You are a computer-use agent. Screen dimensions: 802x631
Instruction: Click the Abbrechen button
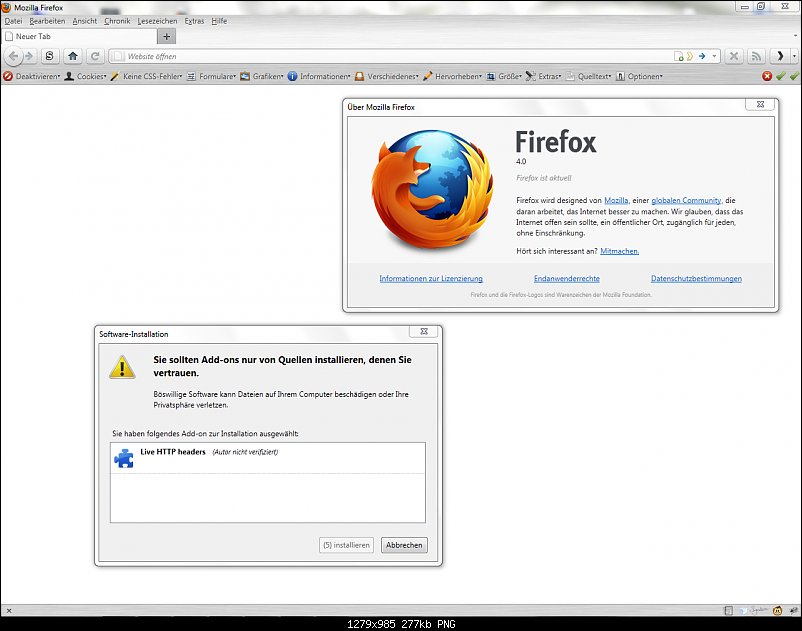(x=405, y=545)
